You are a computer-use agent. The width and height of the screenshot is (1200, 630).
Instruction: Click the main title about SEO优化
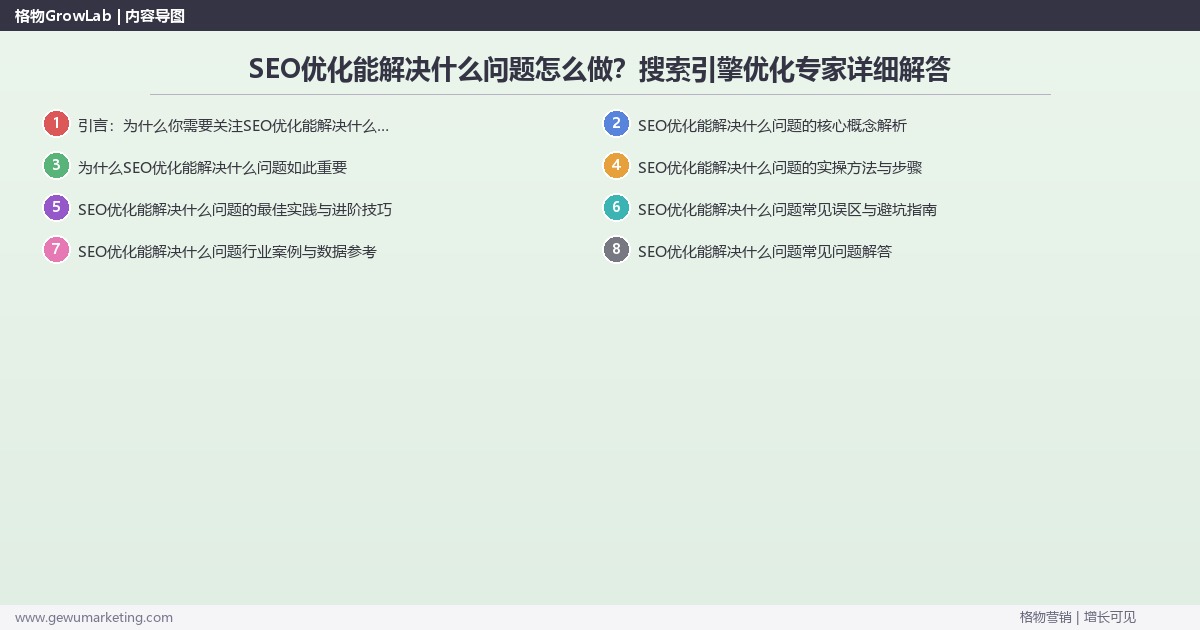[600, 69]
